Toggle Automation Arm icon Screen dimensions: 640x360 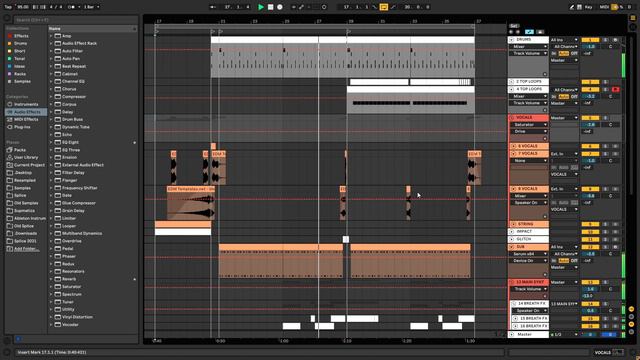[301, 7]
